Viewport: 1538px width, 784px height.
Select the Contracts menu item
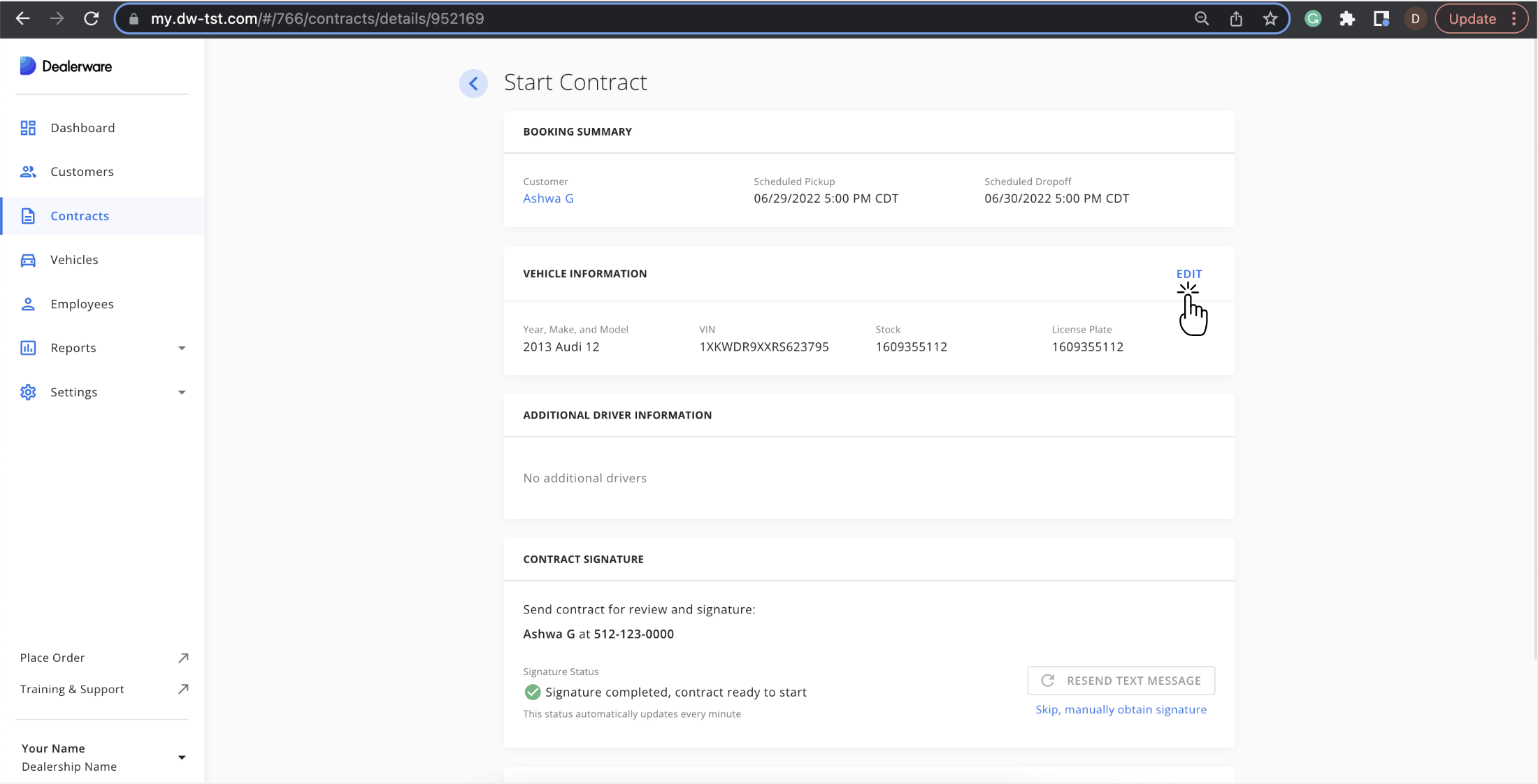pos(102,216)
